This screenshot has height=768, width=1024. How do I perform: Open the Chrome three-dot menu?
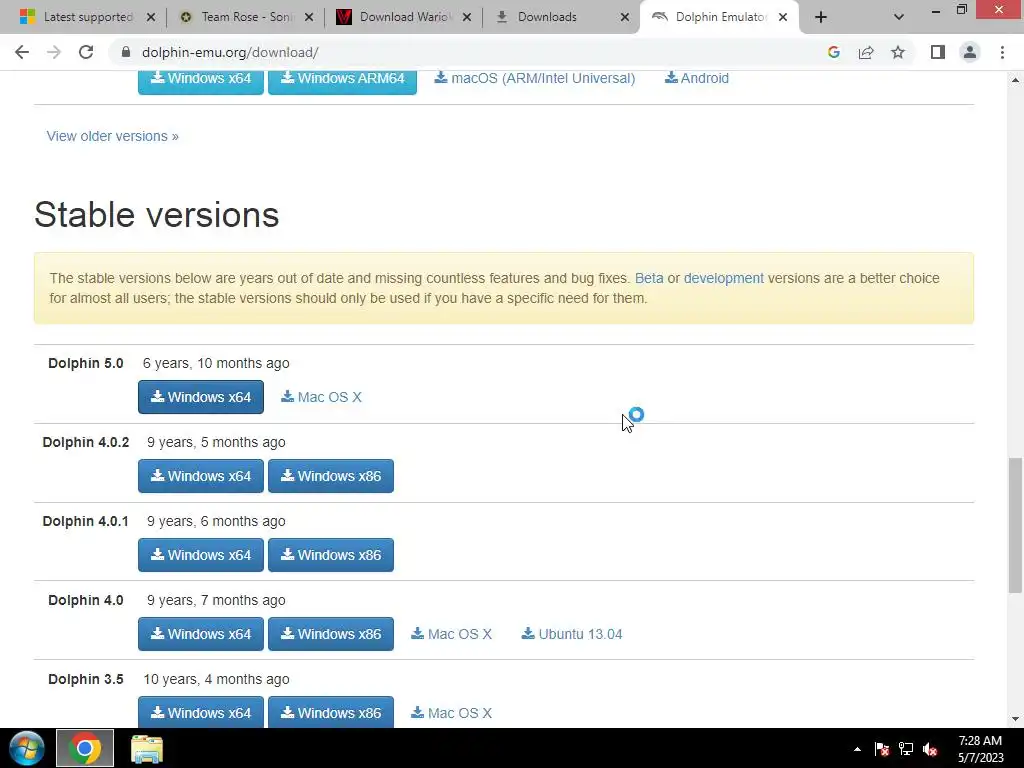point(1002,52)
